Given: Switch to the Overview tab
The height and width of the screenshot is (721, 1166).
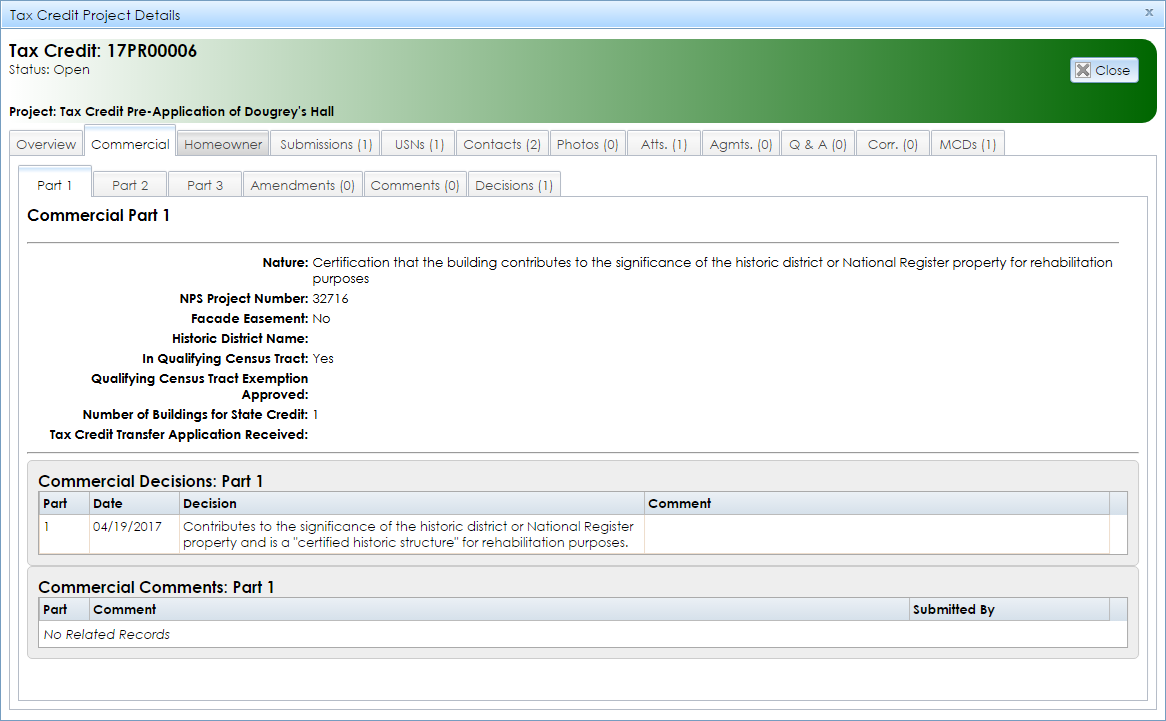Looking at the screenshot, I should (46, 143).
